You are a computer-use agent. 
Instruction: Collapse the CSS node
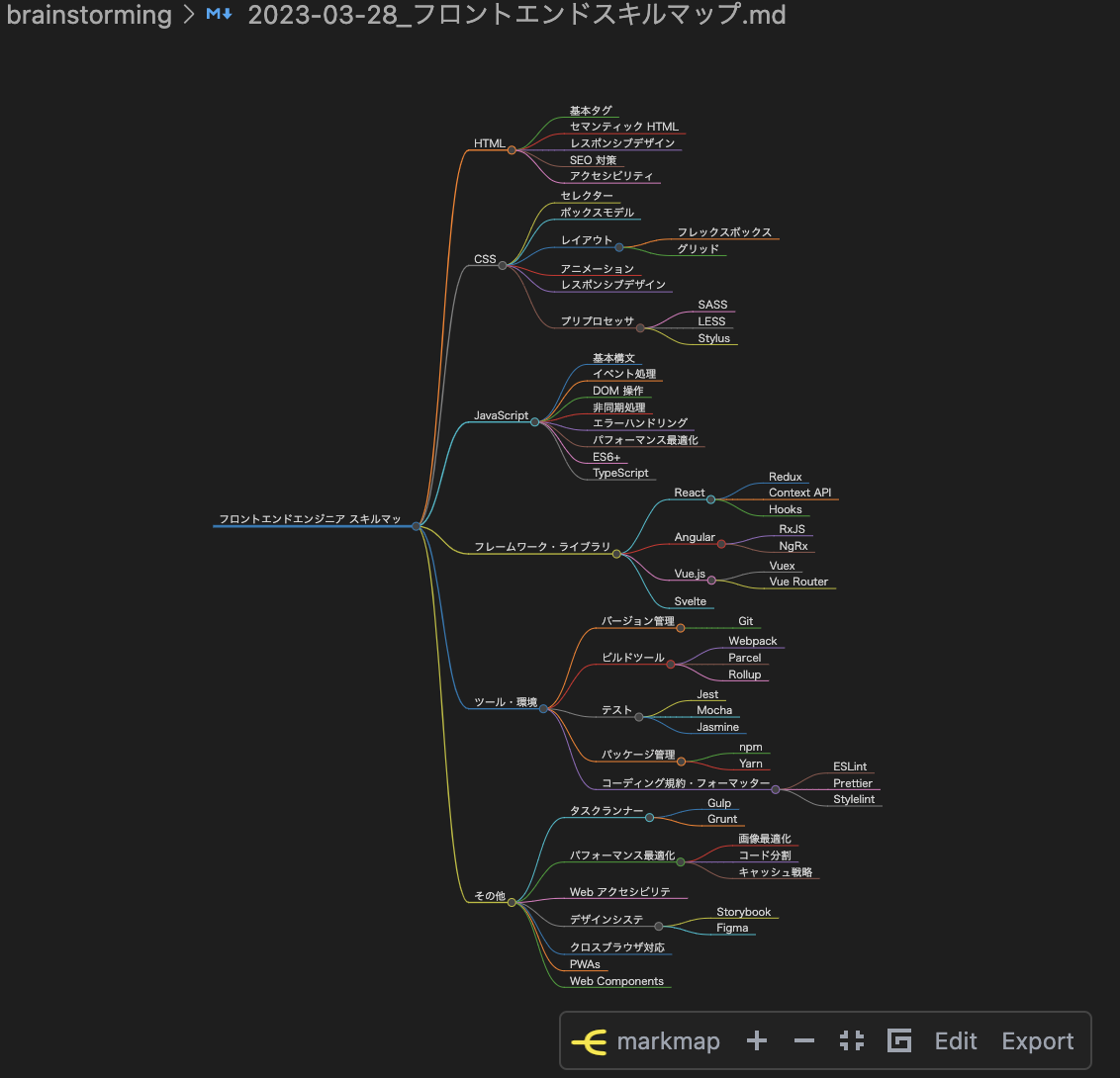coord(505,264)
